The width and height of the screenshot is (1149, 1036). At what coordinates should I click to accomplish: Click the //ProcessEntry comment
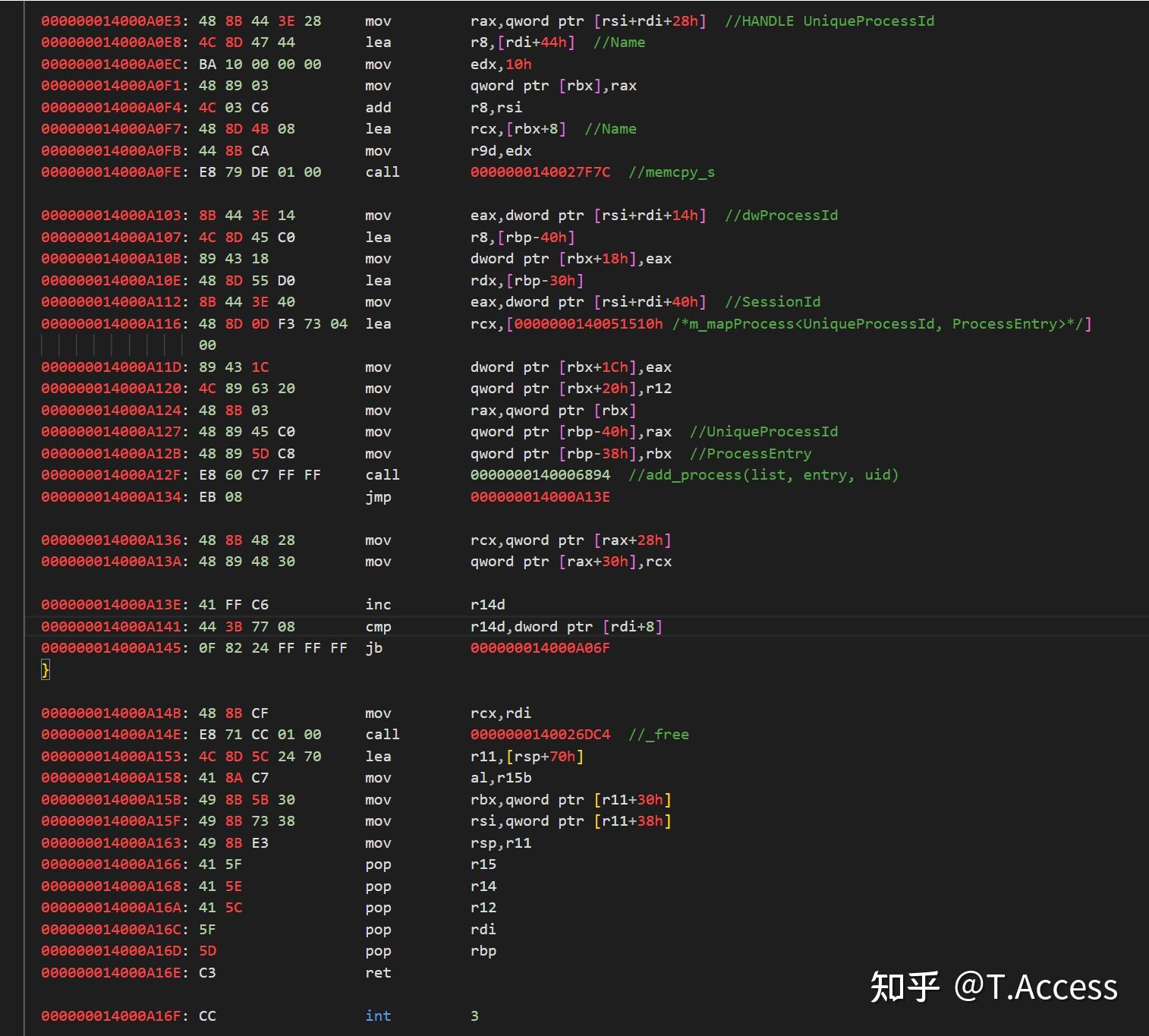click(750, 454)
